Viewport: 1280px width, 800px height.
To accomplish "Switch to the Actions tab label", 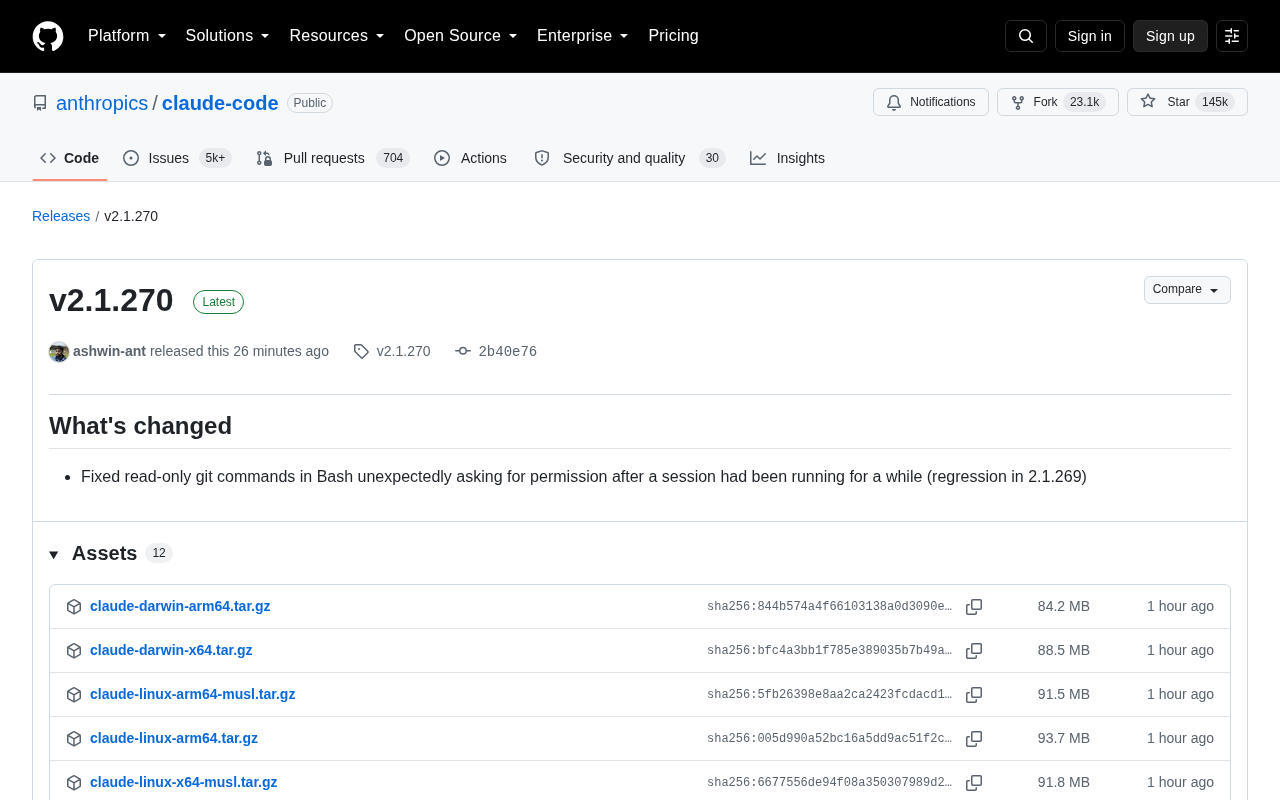I will pyautogui.click(x=484, y=158).
